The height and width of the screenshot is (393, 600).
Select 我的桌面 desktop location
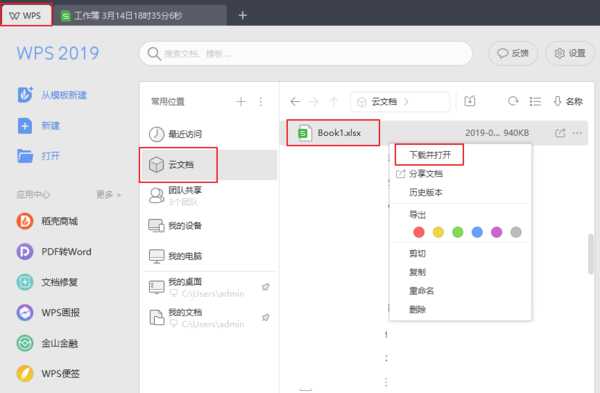point(209,287)
